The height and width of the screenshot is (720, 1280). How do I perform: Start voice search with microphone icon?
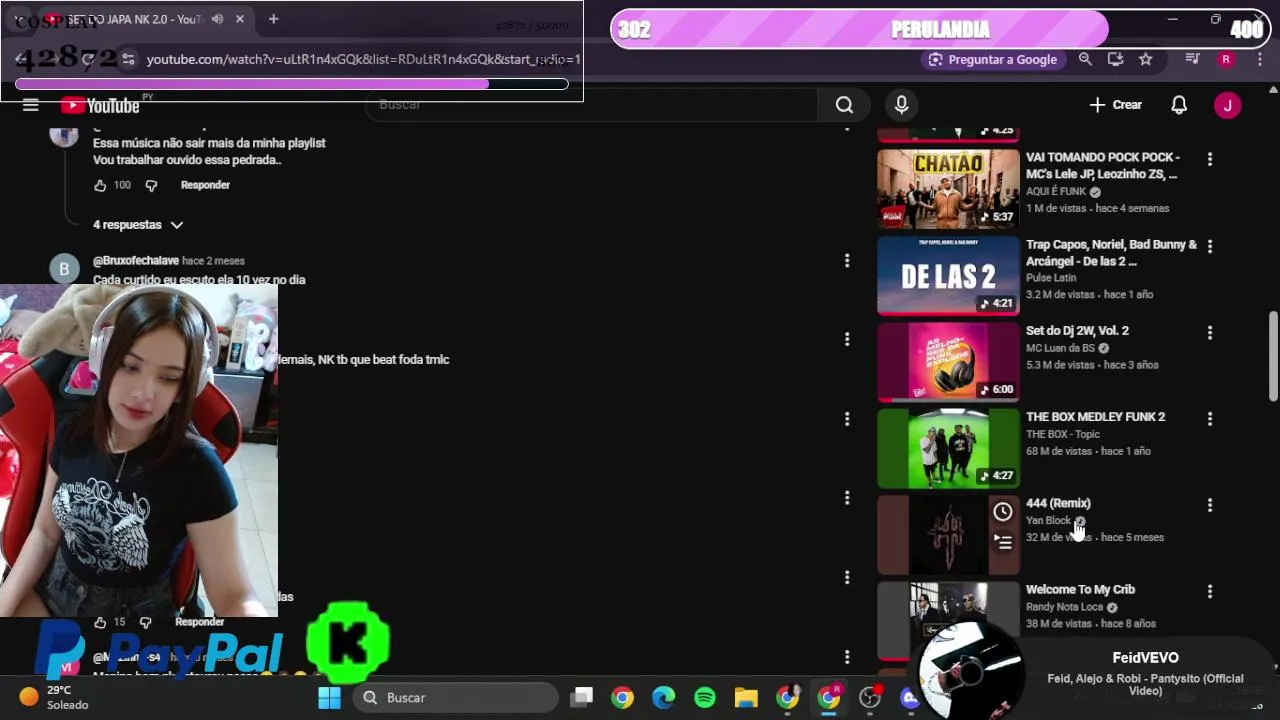(x=901, y=105)
